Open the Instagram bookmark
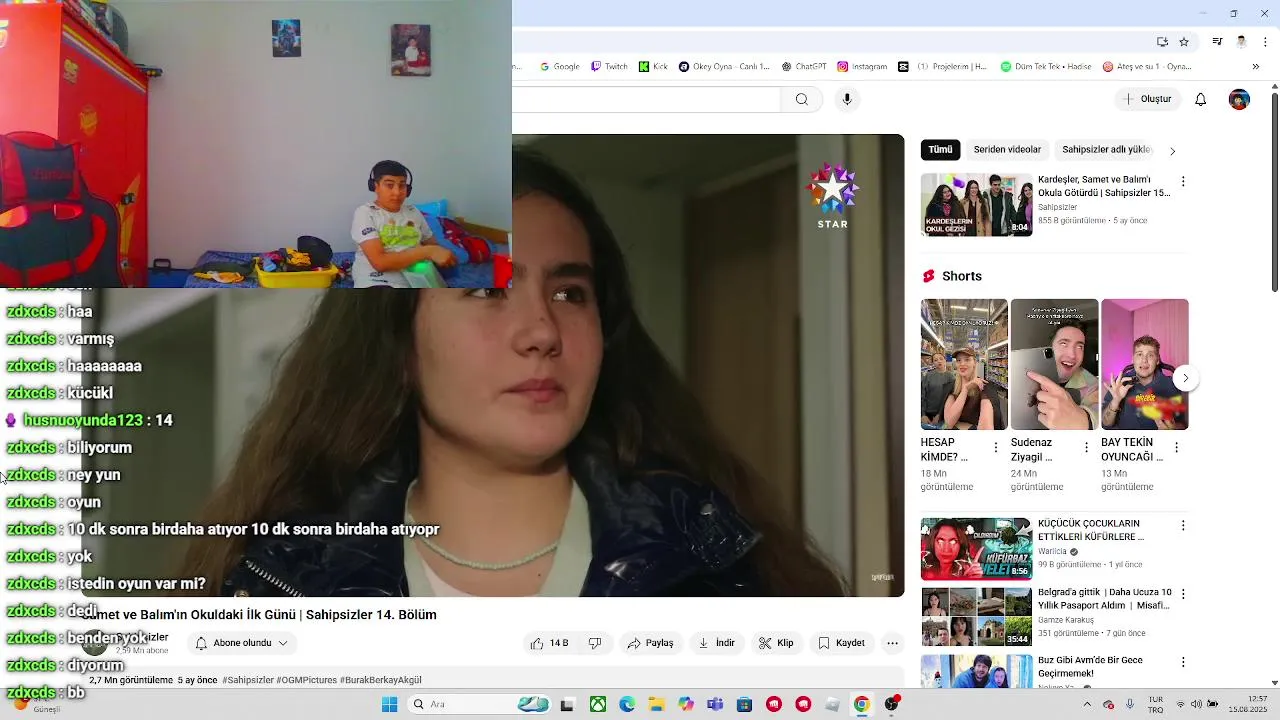Image resolution: width=1280 pixels, height=720 pixels. (863, 67)
